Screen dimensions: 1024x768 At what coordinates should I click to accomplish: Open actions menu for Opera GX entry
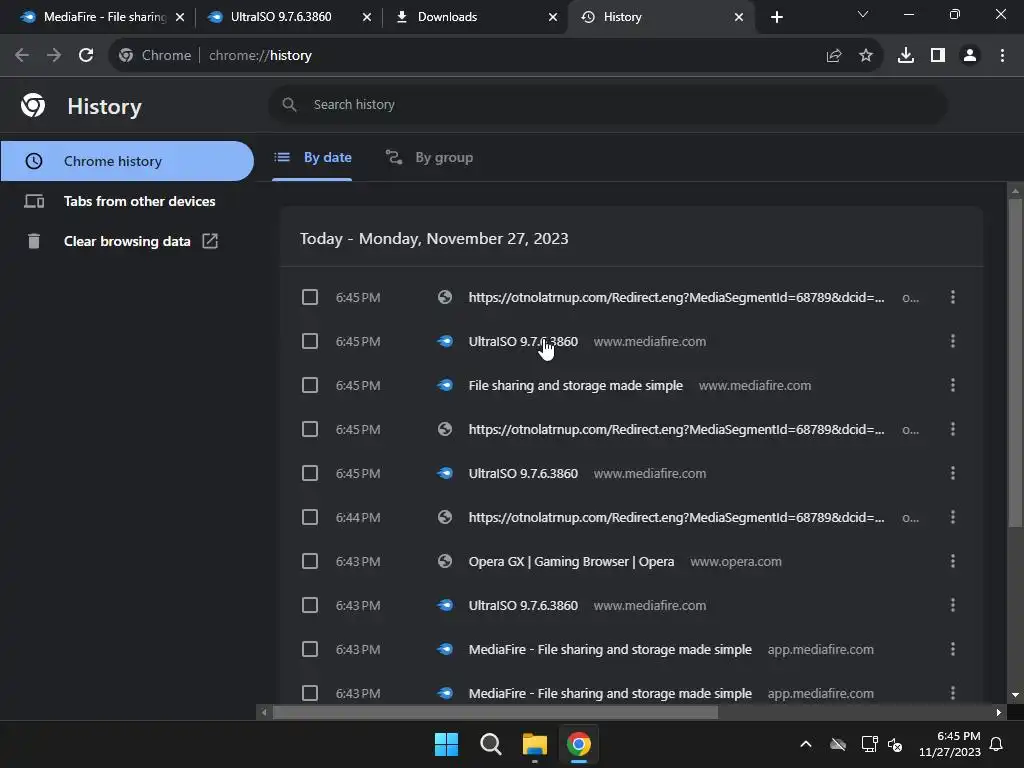tap(953, 562)
